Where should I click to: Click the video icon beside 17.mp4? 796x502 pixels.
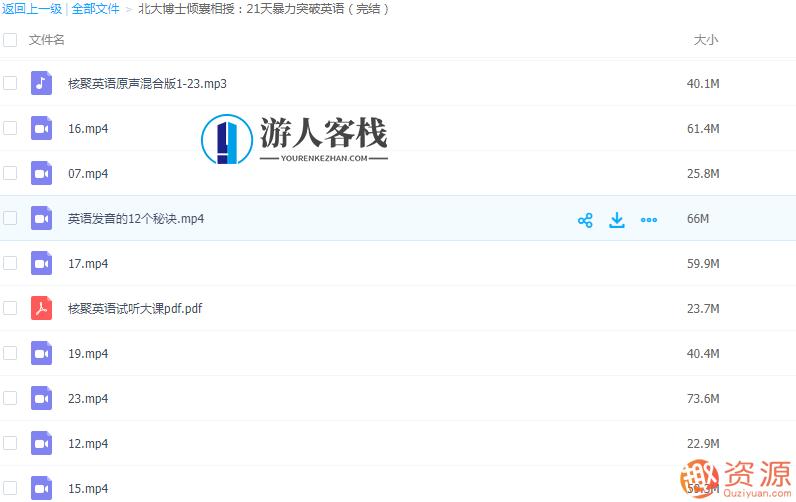[41, 263]
